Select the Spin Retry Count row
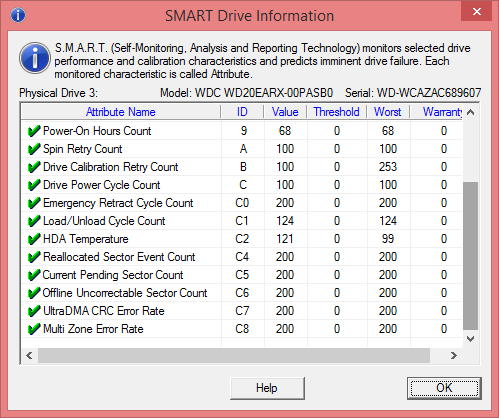Viewport: 499px width, 418px height. click(242, 149)
